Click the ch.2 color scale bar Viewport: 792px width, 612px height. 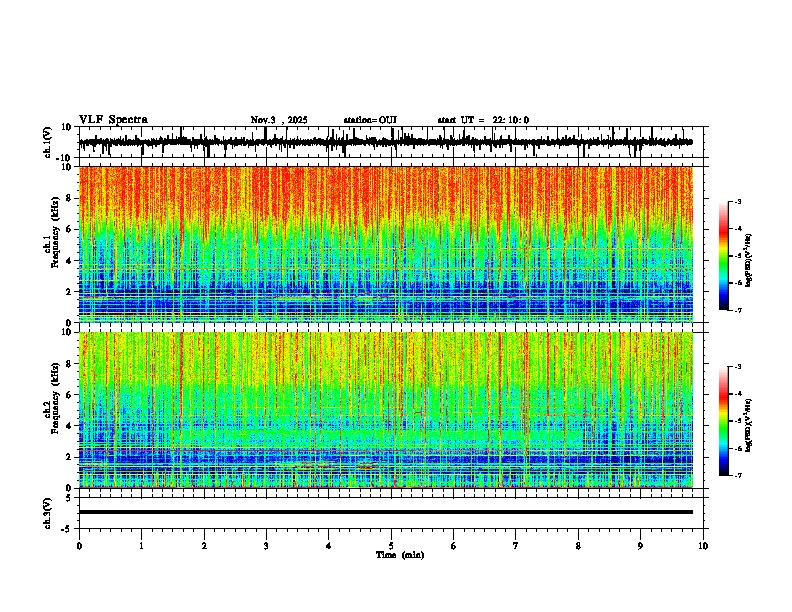pos(724,421)
